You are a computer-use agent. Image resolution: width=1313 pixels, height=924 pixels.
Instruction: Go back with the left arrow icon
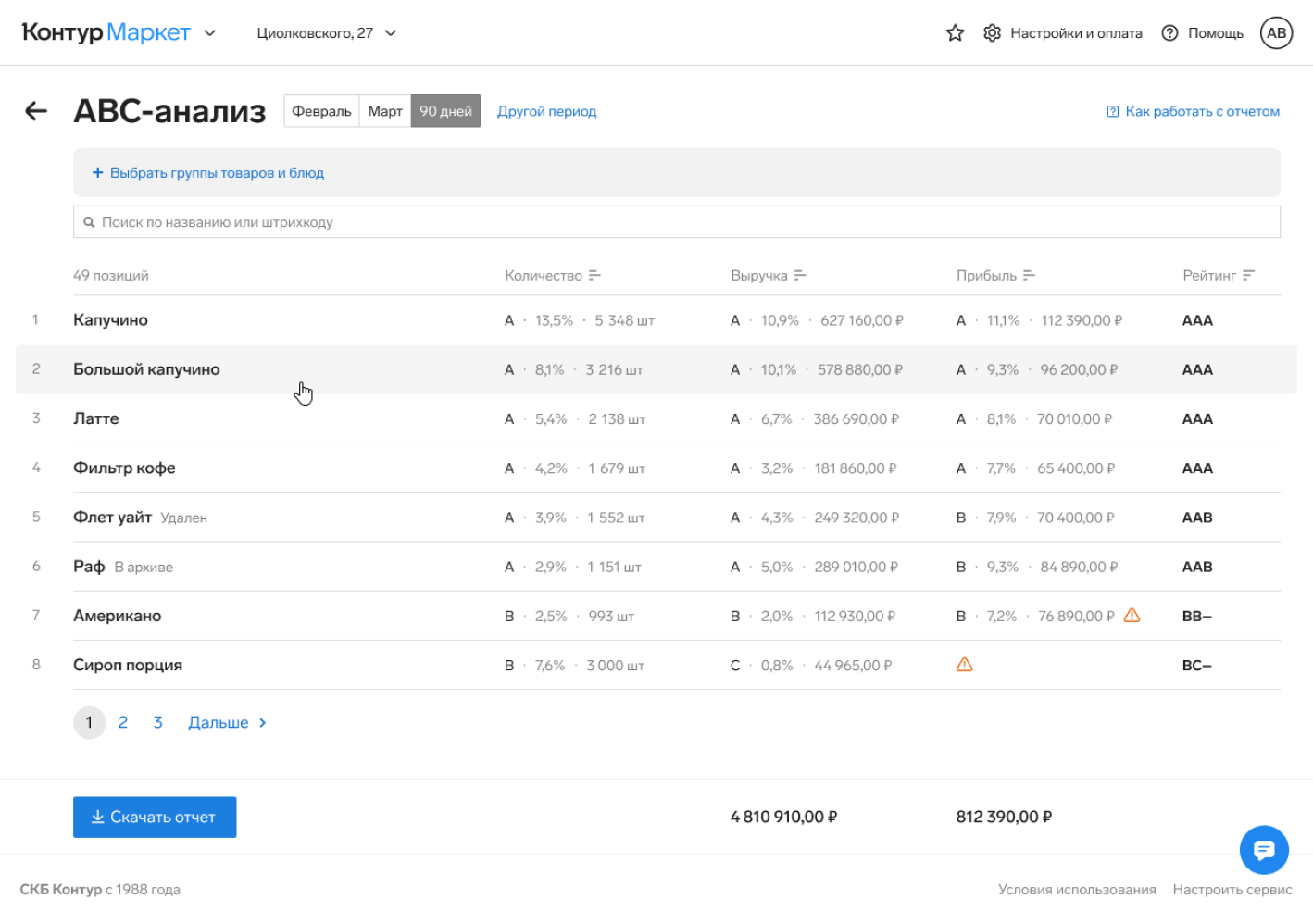click(35, 111)
